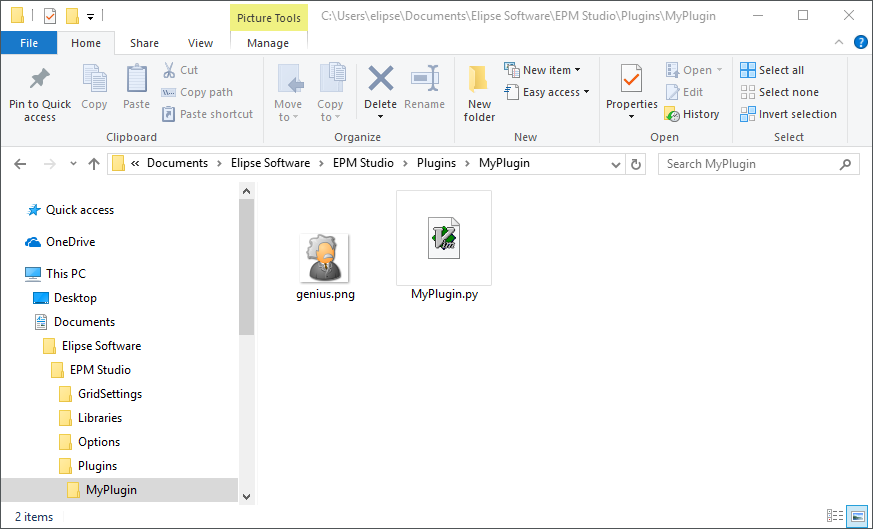This screenshot has height=529, width=873.
Task: Switch to details view in status bar
Action: coord(835,517)
